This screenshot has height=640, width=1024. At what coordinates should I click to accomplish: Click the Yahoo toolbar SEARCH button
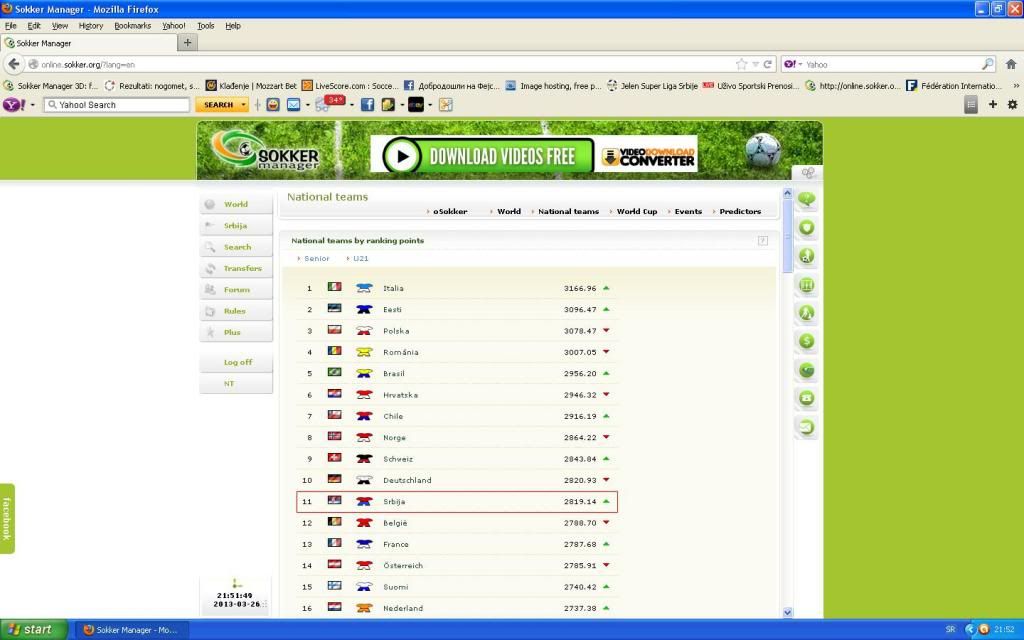217,104
